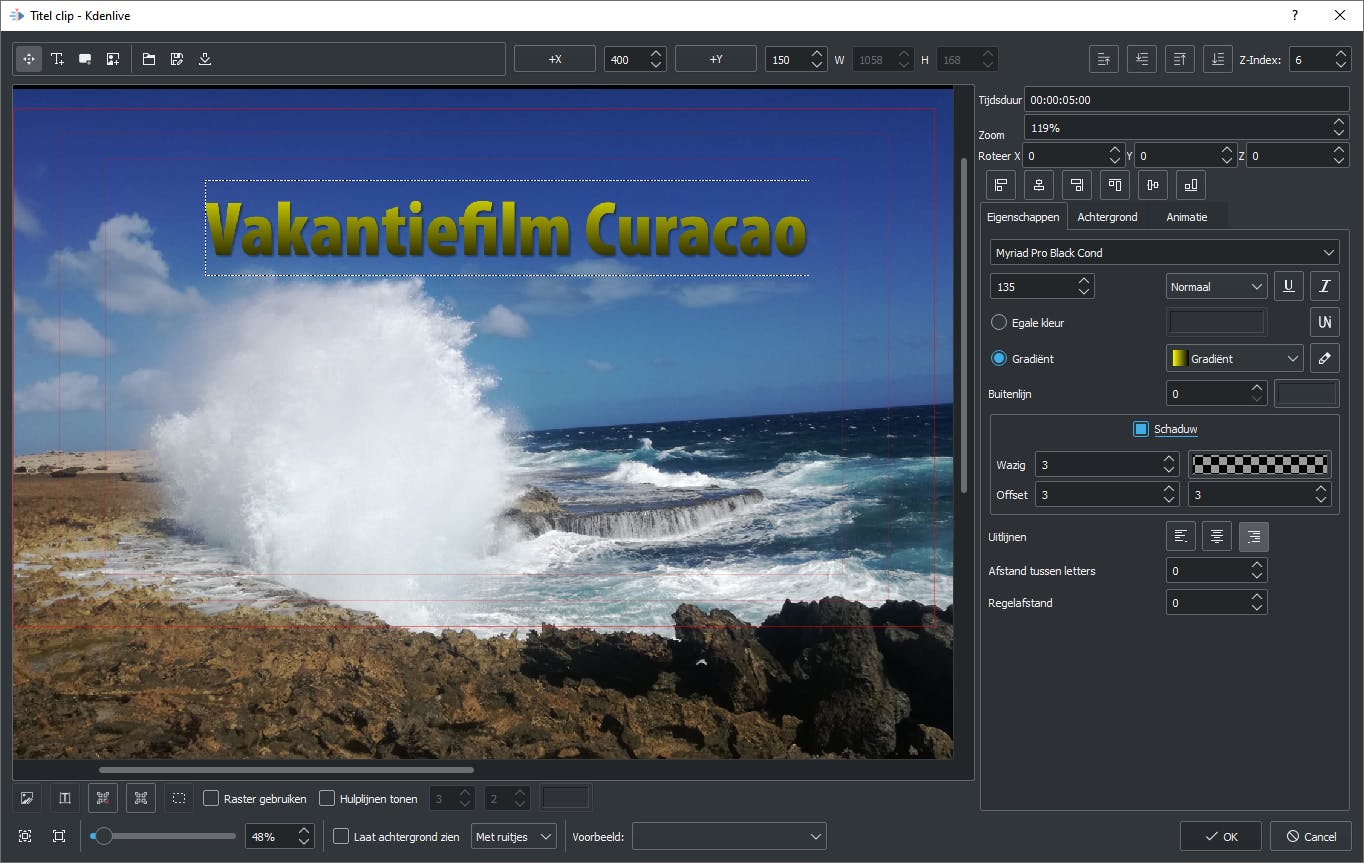
Task: Align text to center
Action: (1216, 537)
